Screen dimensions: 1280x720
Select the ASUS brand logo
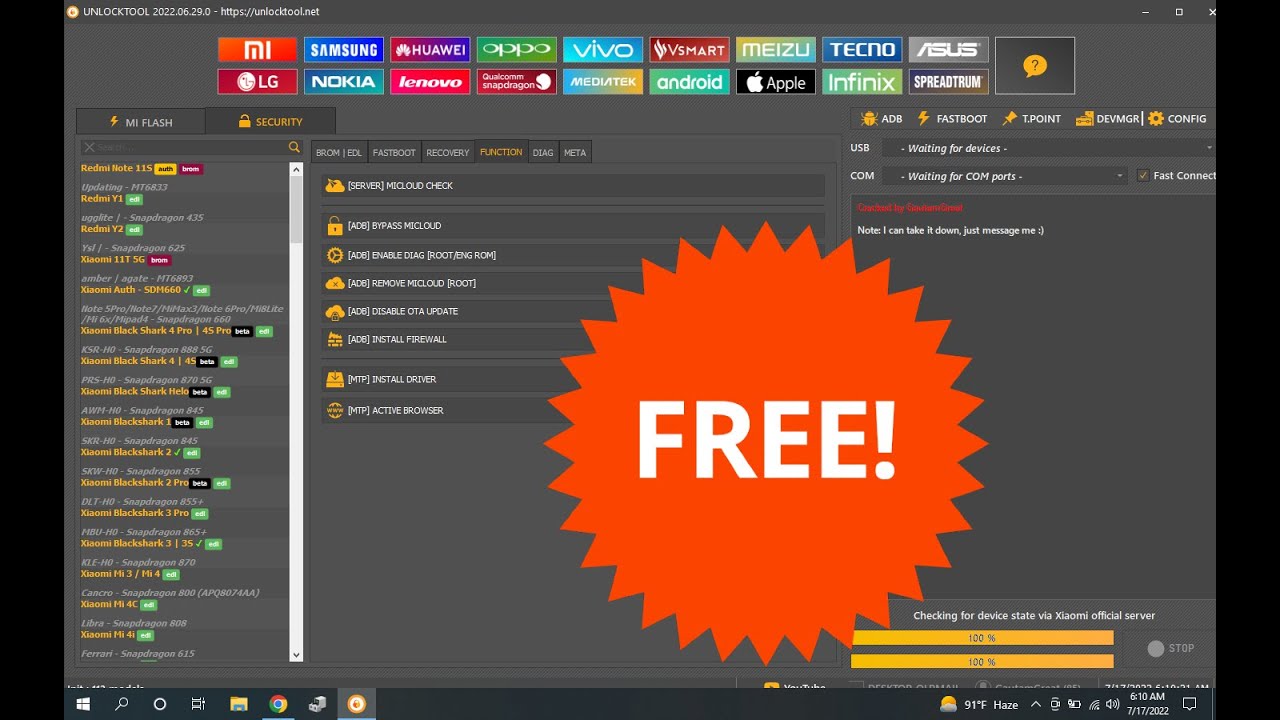(949, 50)
